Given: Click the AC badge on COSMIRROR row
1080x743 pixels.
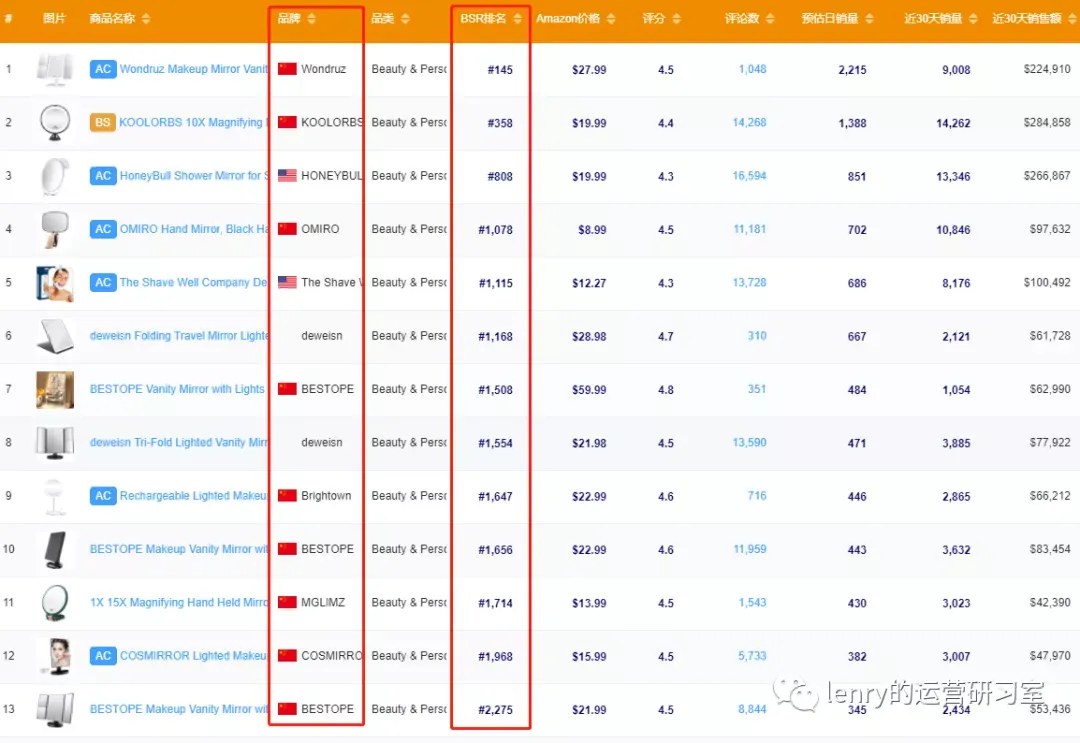Looking at the screenshot, I should [x=103, y=656].
